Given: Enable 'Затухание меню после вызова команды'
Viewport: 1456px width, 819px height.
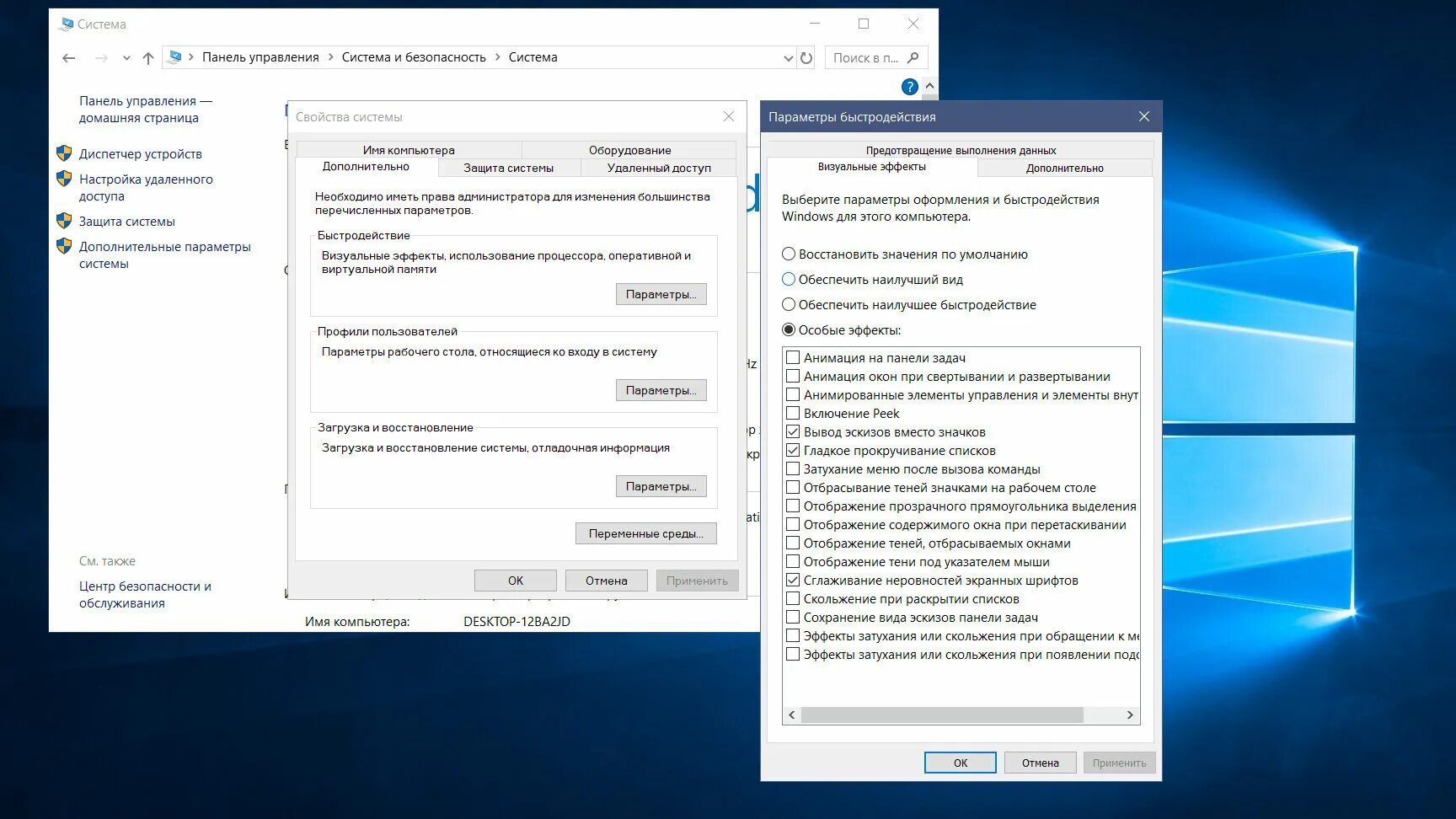Looking at the screenshot, I should pyautogui.click(x=793, y=468).
